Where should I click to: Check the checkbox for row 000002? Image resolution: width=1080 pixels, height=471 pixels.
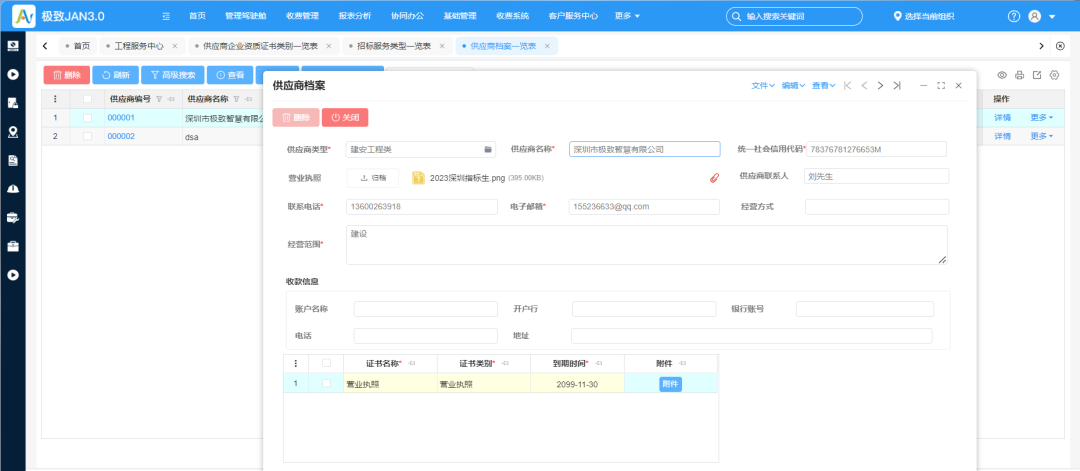click(x=87, y=136)
